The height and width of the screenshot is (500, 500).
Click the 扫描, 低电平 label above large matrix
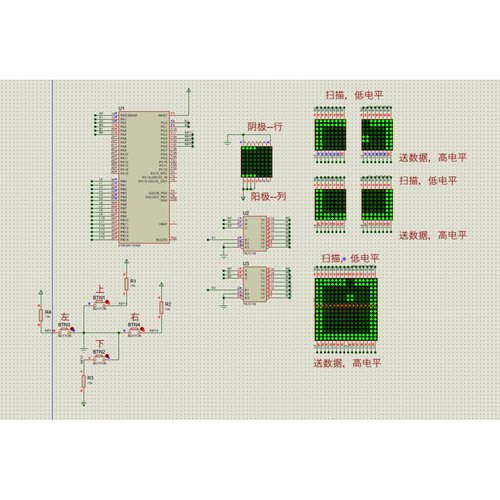click(x=350, y=258)
